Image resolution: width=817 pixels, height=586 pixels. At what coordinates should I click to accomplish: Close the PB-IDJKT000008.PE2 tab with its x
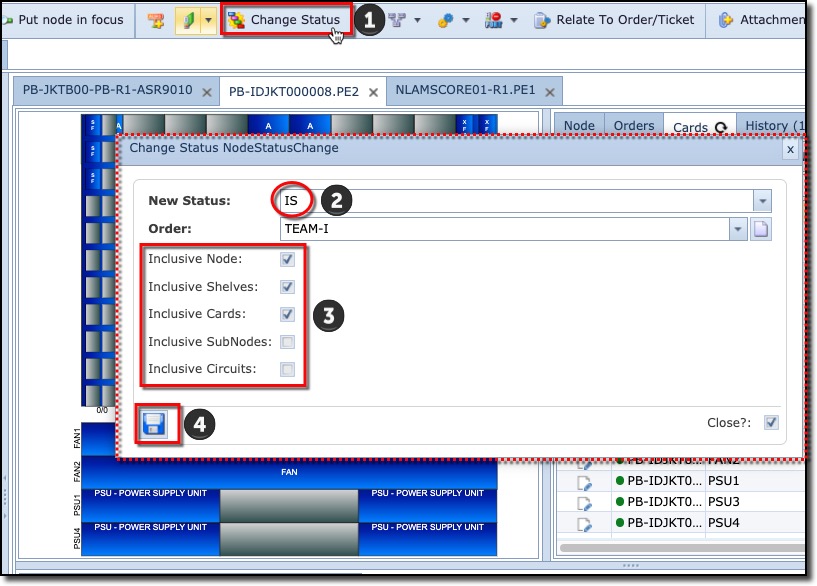point(373,92)
